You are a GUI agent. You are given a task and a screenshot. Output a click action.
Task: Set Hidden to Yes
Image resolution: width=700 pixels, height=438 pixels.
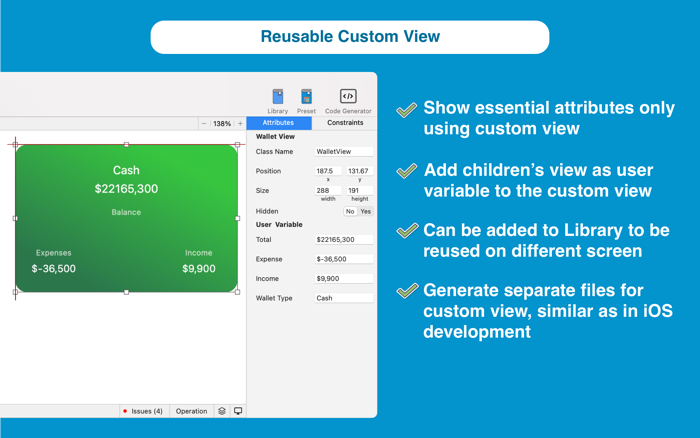pos(366,212)
